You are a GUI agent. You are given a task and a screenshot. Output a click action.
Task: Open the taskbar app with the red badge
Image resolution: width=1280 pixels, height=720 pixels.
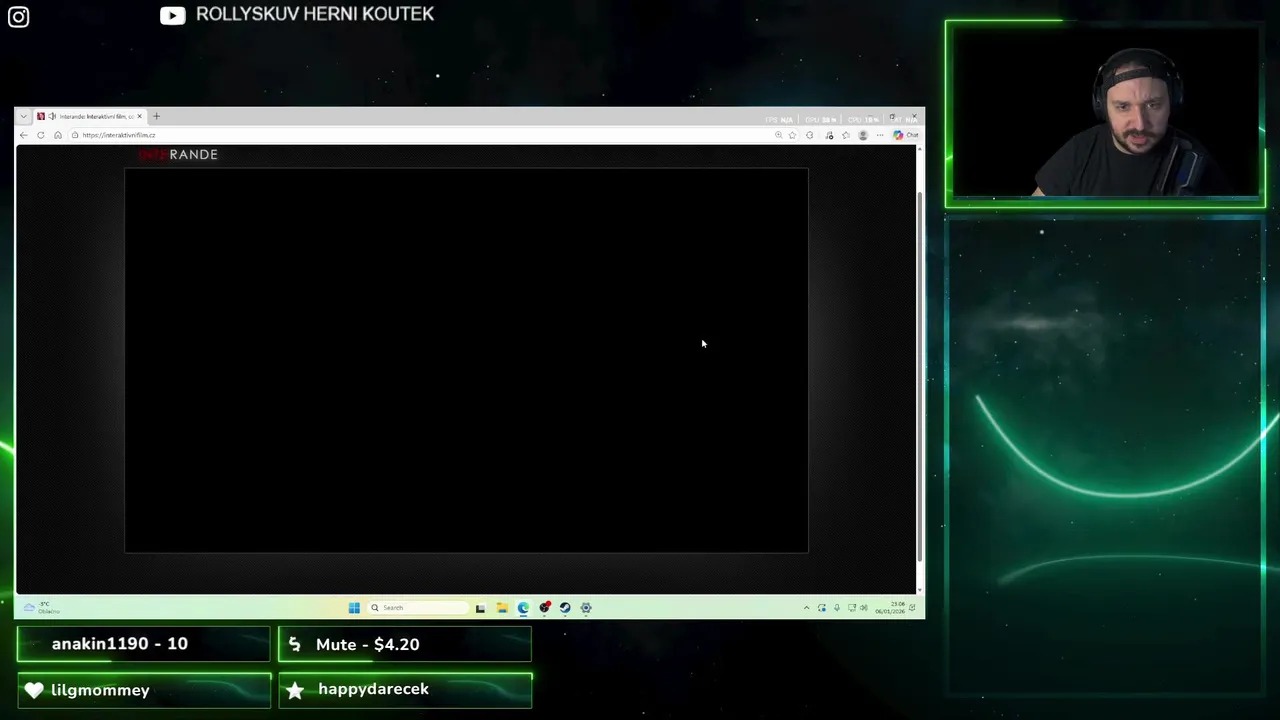click(545, 608)
